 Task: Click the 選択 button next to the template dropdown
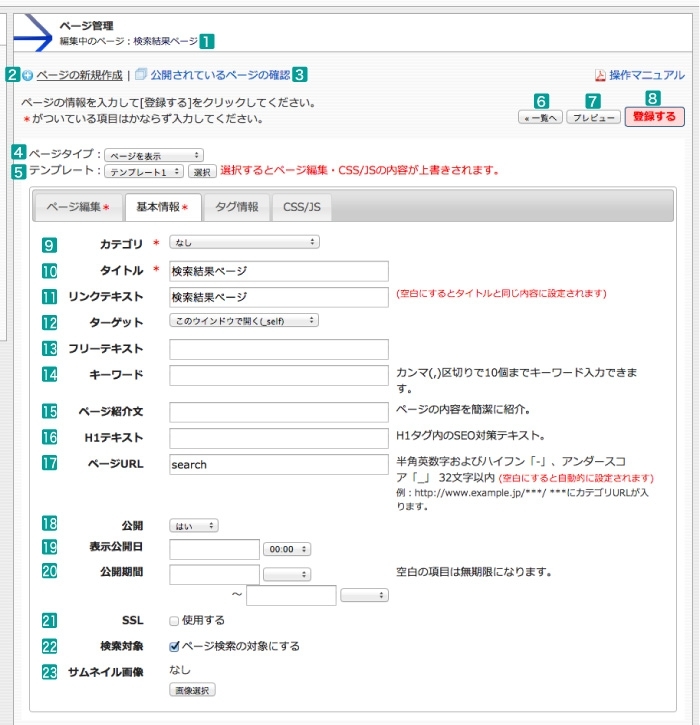coord(202,172)
